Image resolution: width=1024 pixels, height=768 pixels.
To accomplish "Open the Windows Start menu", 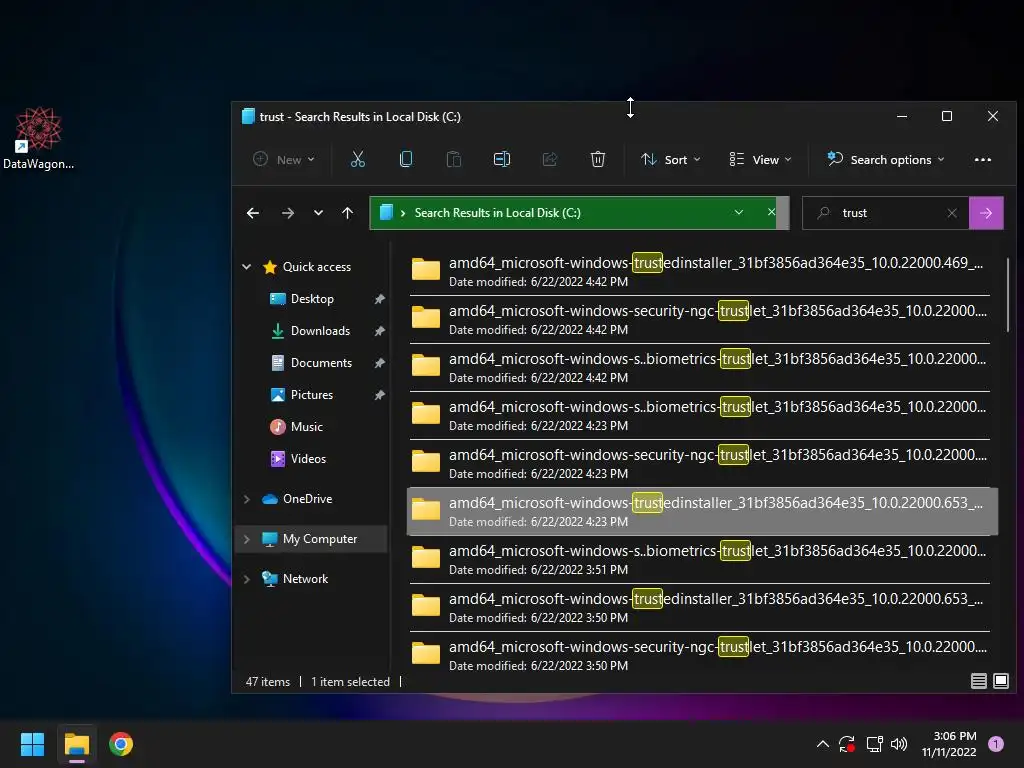I will click(x=32, y=744).
